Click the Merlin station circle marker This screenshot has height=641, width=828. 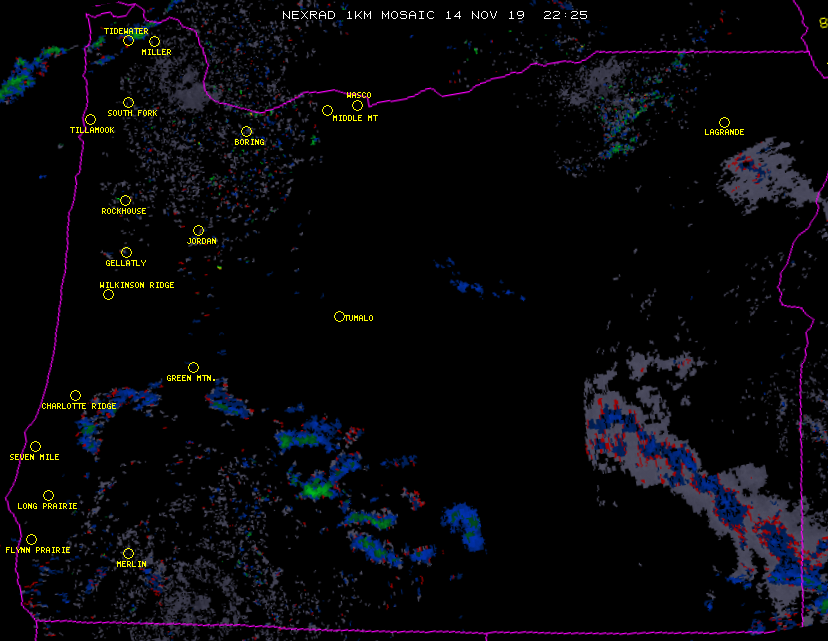[128, 553]
